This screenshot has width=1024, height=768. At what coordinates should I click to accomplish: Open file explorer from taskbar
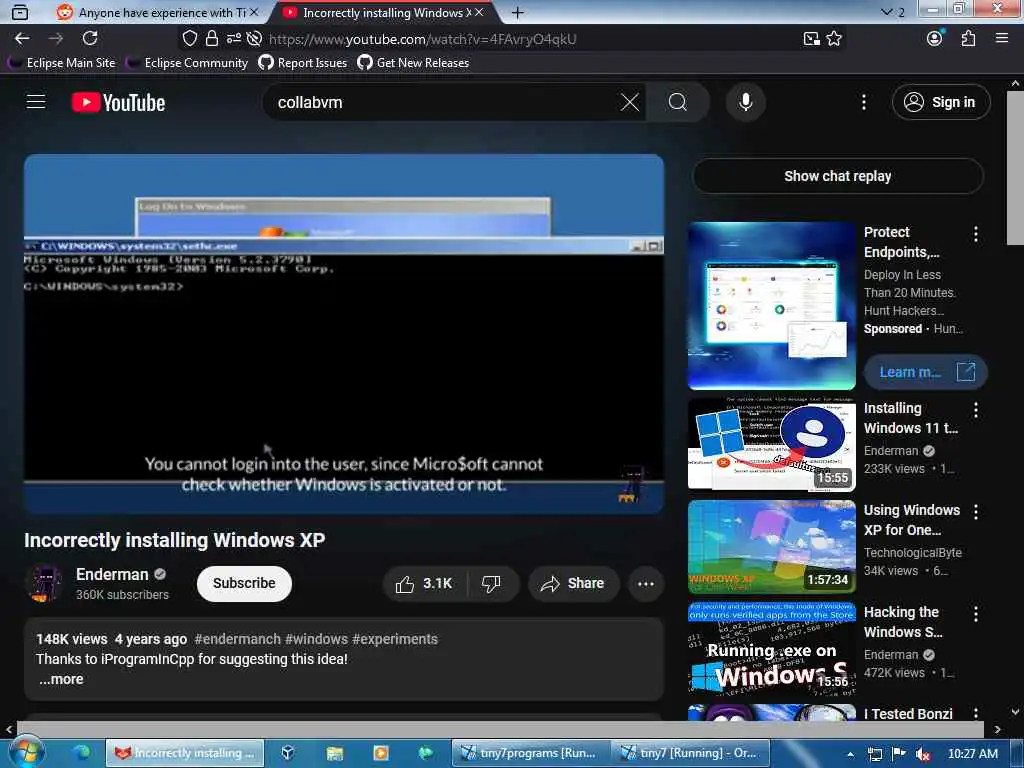pos(334,753)
